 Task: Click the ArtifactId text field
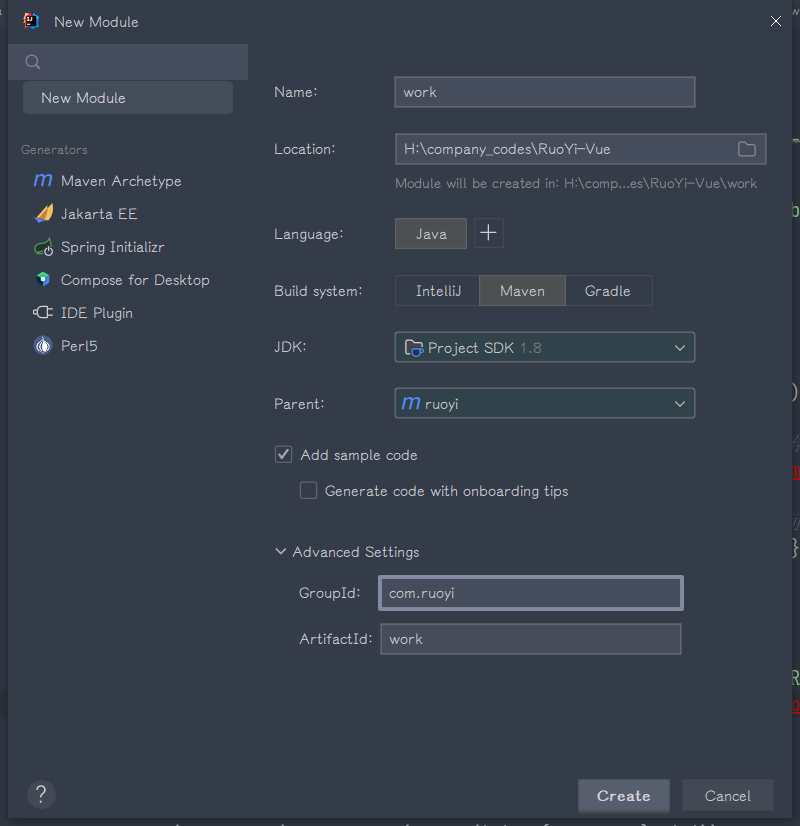(530, 639)
